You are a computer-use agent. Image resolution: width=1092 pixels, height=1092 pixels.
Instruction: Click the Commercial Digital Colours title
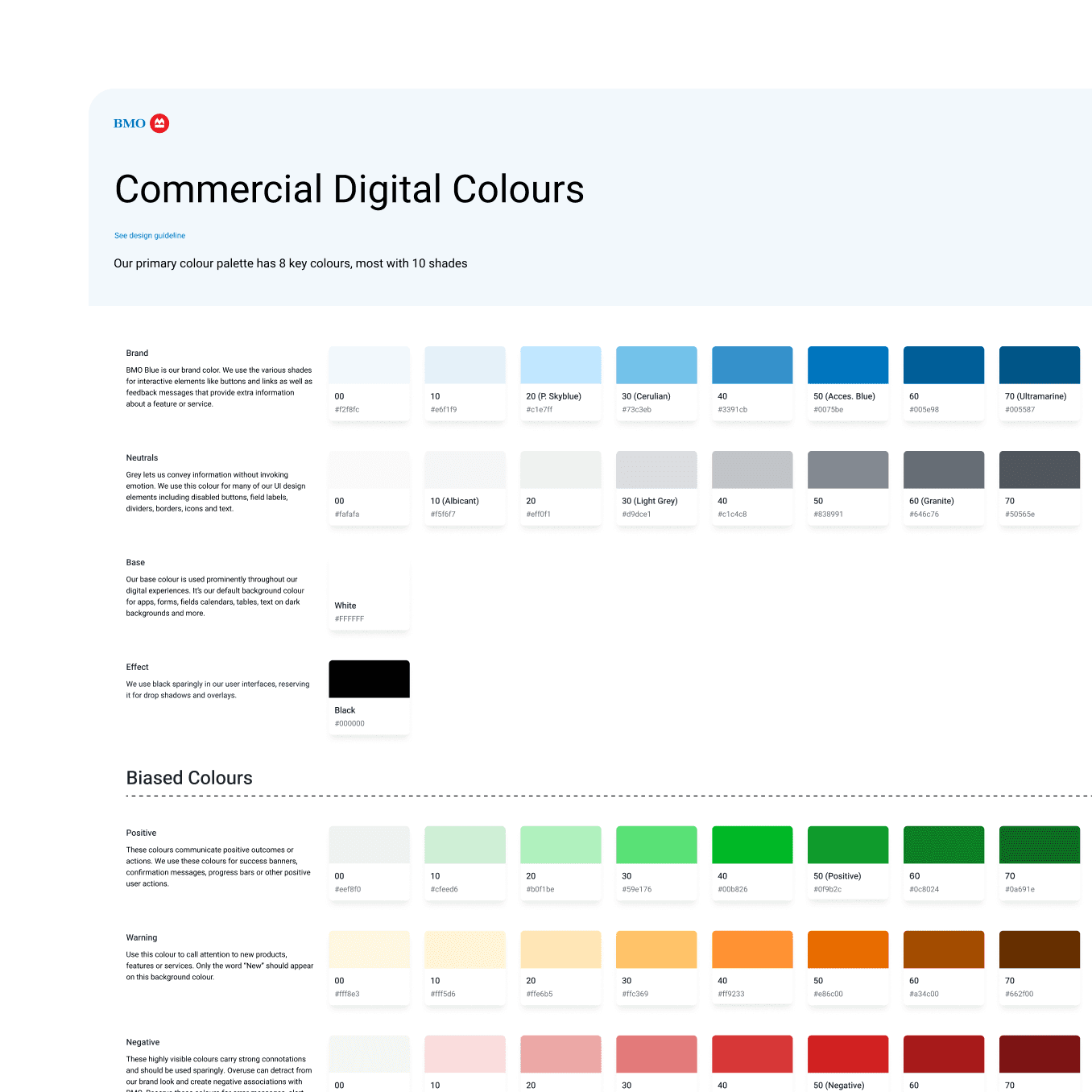tap(349, 189)
